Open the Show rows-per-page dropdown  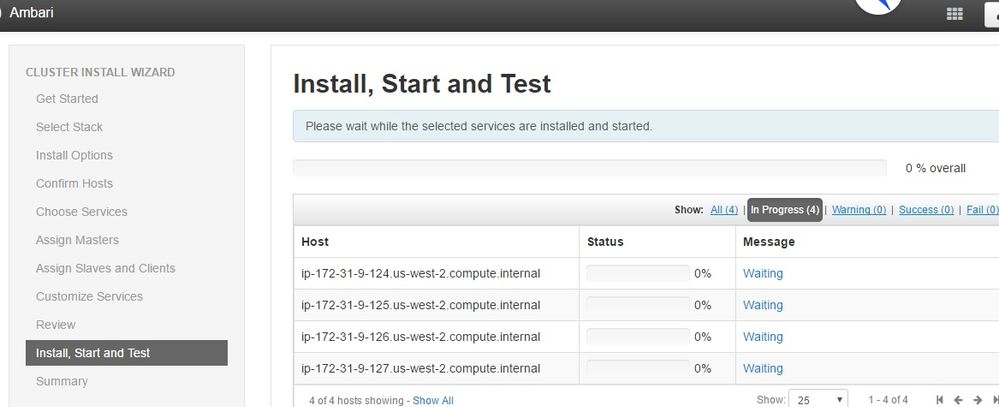tap(818, 400)
